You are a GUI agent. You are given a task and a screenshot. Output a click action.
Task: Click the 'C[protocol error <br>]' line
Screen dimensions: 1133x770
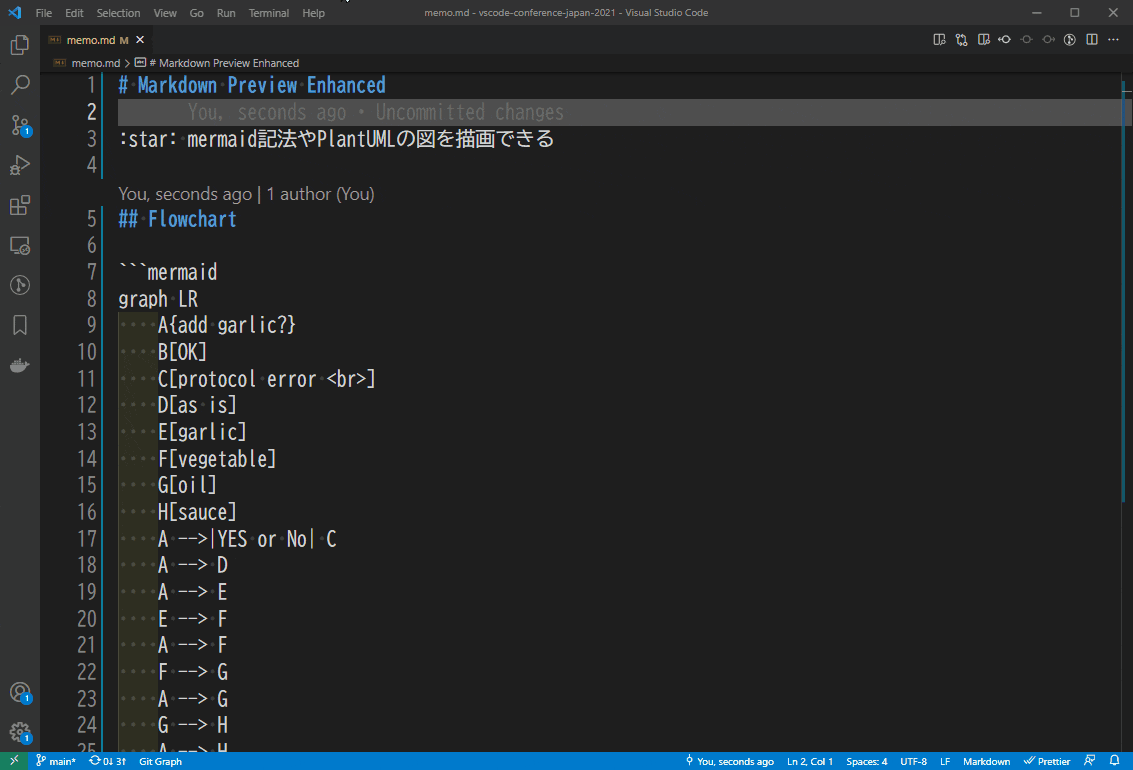pyautogui.click(x=267, y=378)
